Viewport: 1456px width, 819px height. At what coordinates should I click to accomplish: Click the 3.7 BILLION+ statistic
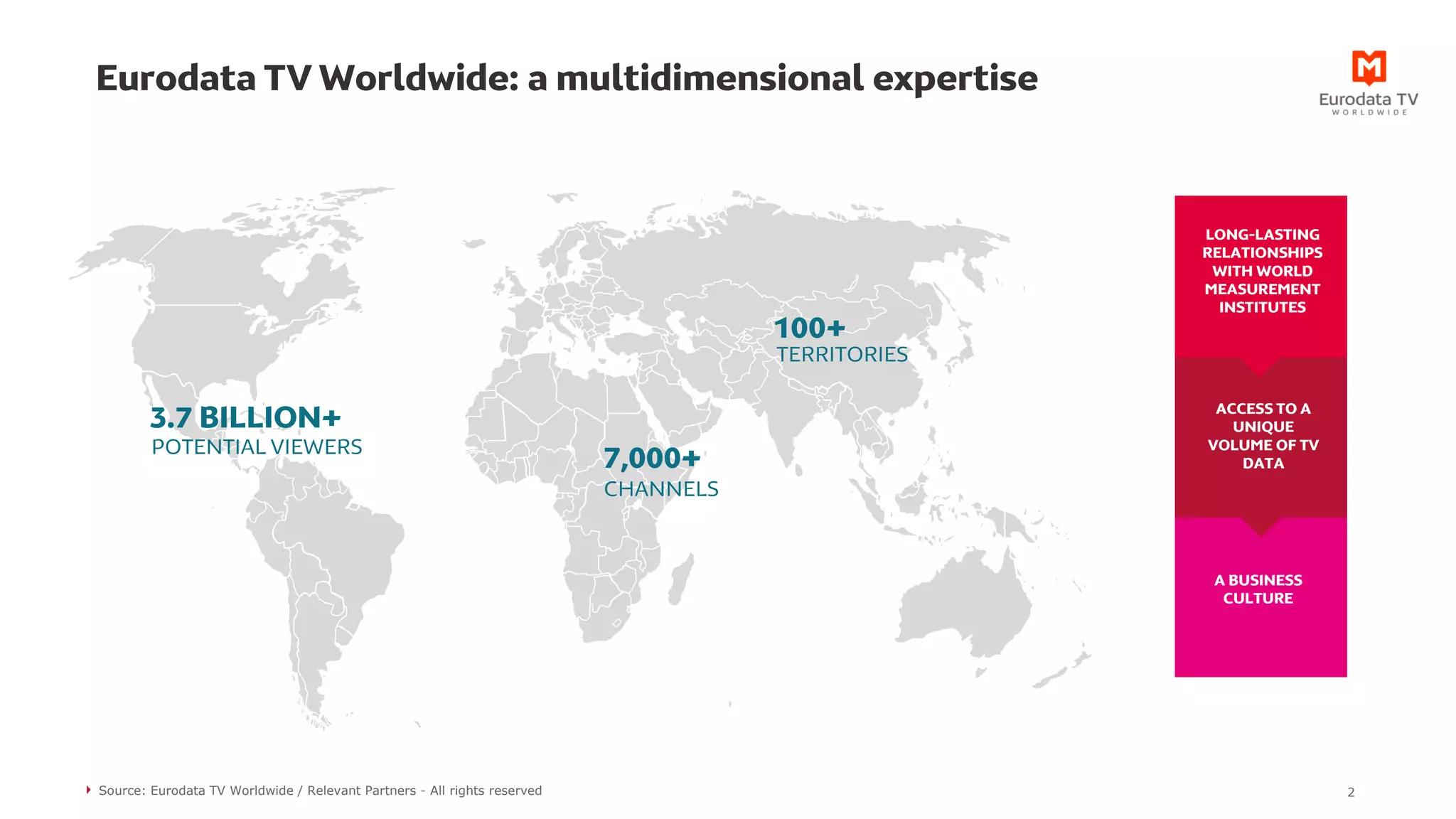click(245, 418)
